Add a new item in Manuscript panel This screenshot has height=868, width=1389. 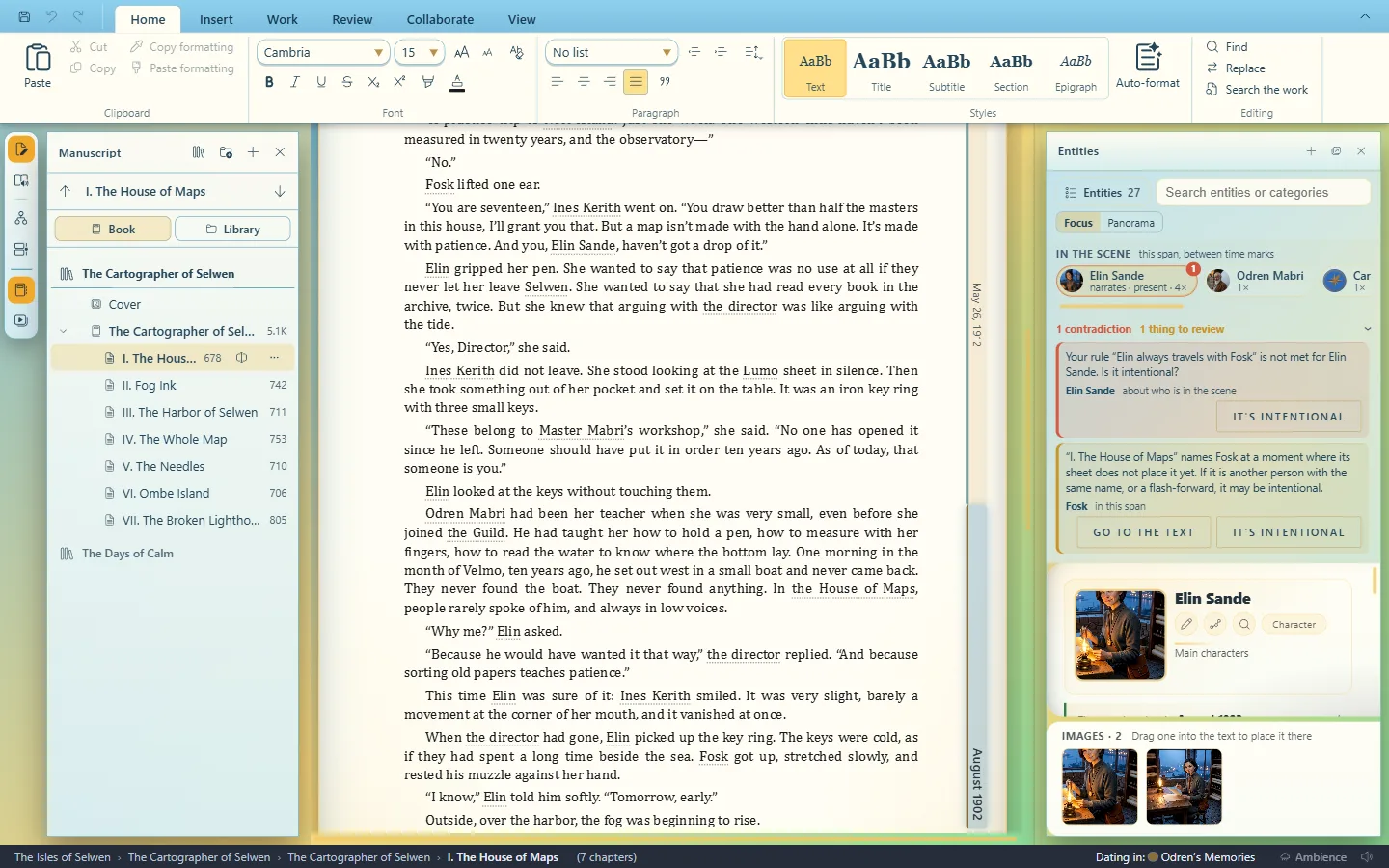tap(253, 152)
